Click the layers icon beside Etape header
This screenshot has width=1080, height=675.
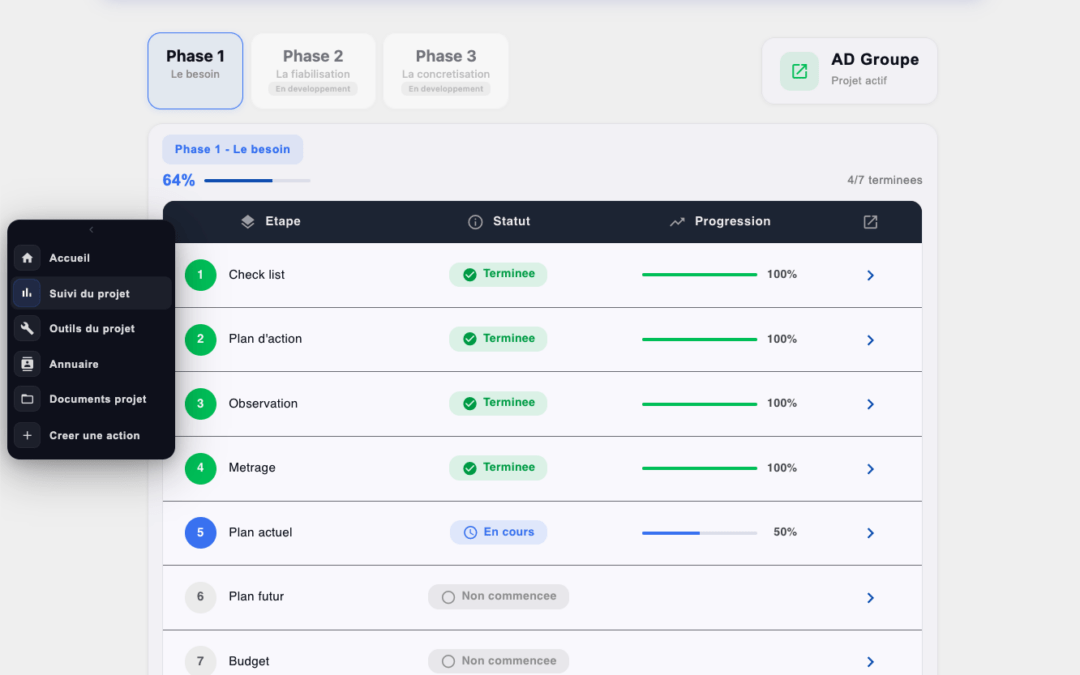[248, 222]
